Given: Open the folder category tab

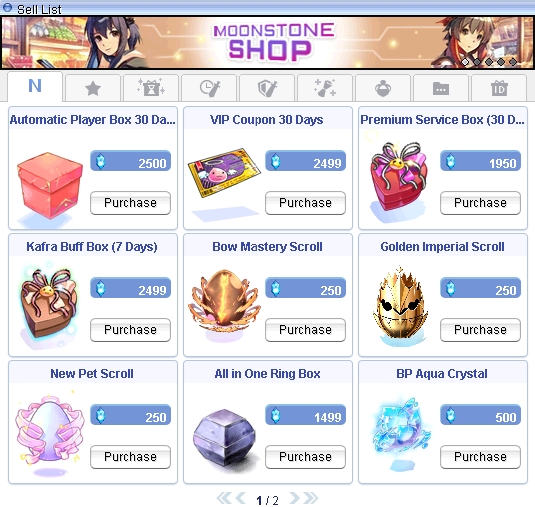Looking at the screenshot, I should point(441,88).
